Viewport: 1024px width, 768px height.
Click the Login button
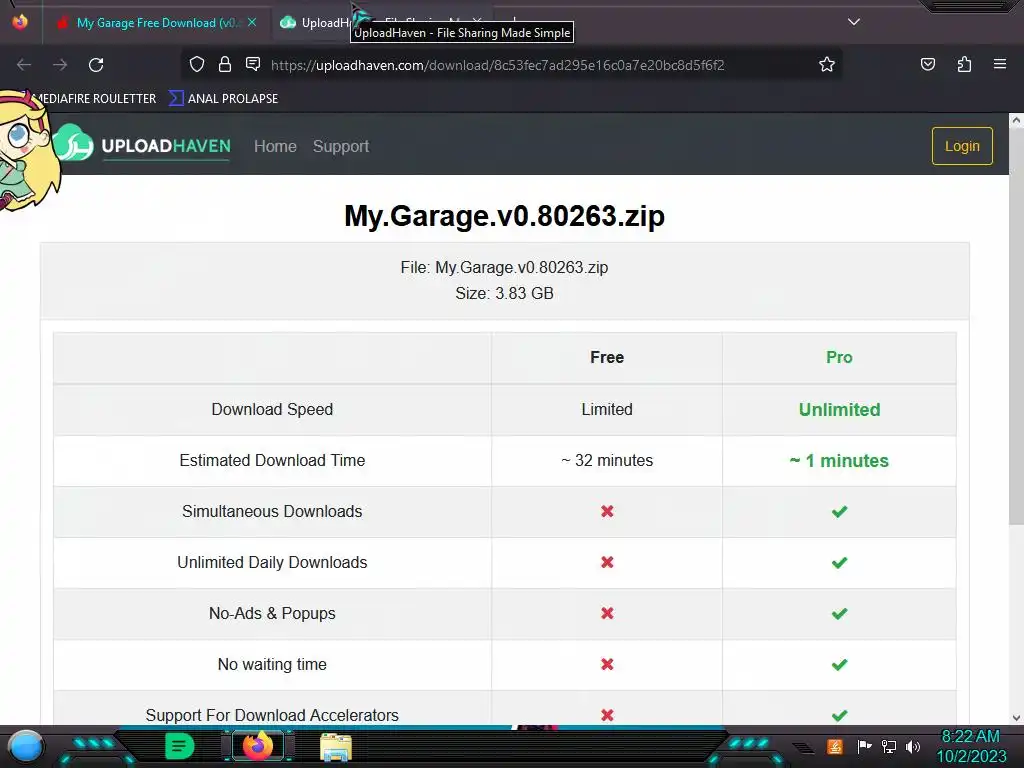click(962, 146)
